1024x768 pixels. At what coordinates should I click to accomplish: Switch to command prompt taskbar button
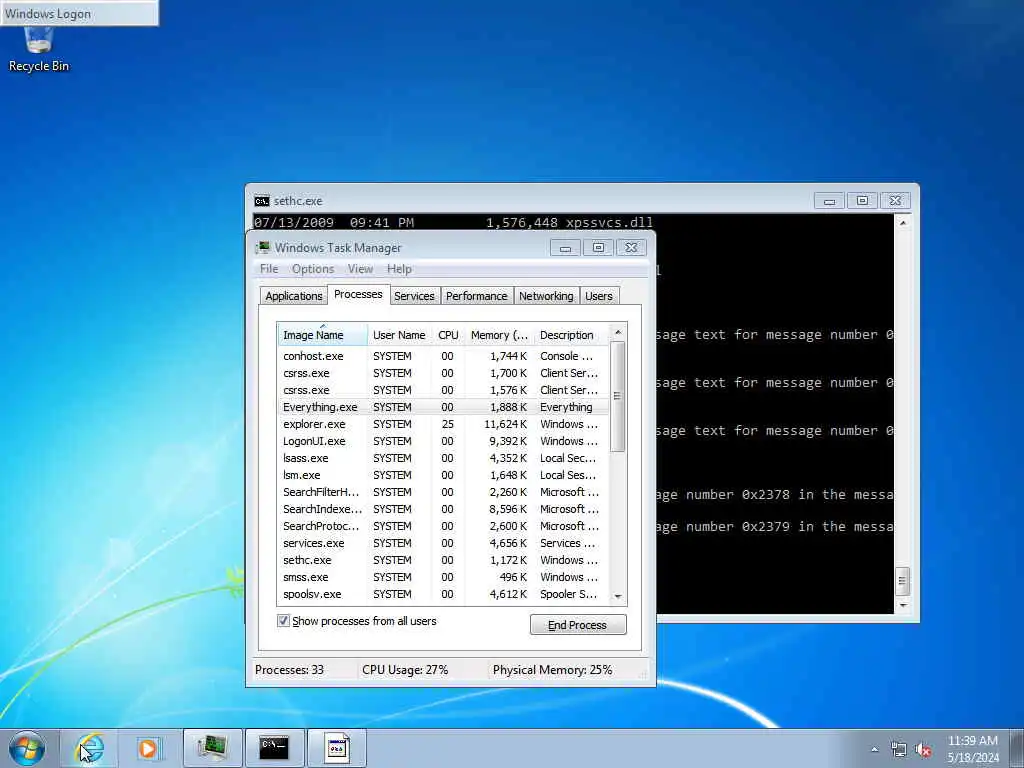(274, 748)
